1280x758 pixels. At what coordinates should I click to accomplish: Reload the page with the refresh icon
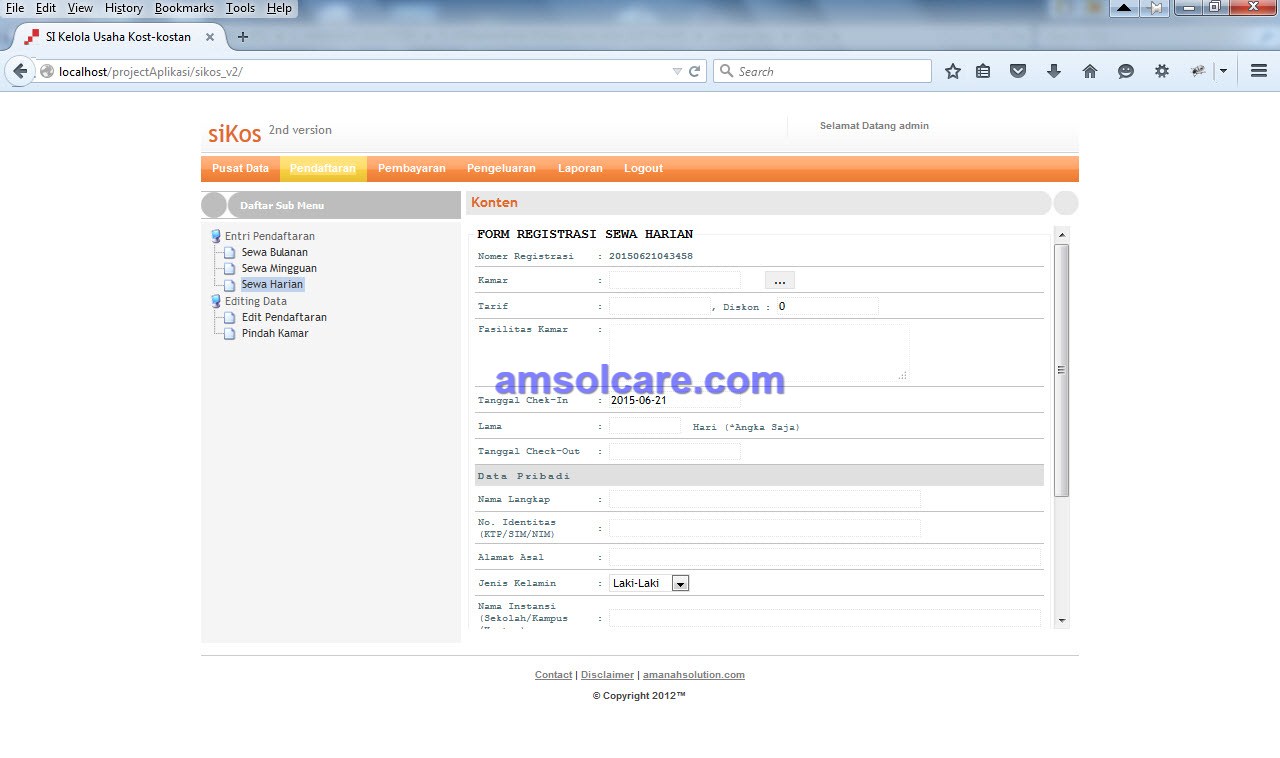coord(694,72)
